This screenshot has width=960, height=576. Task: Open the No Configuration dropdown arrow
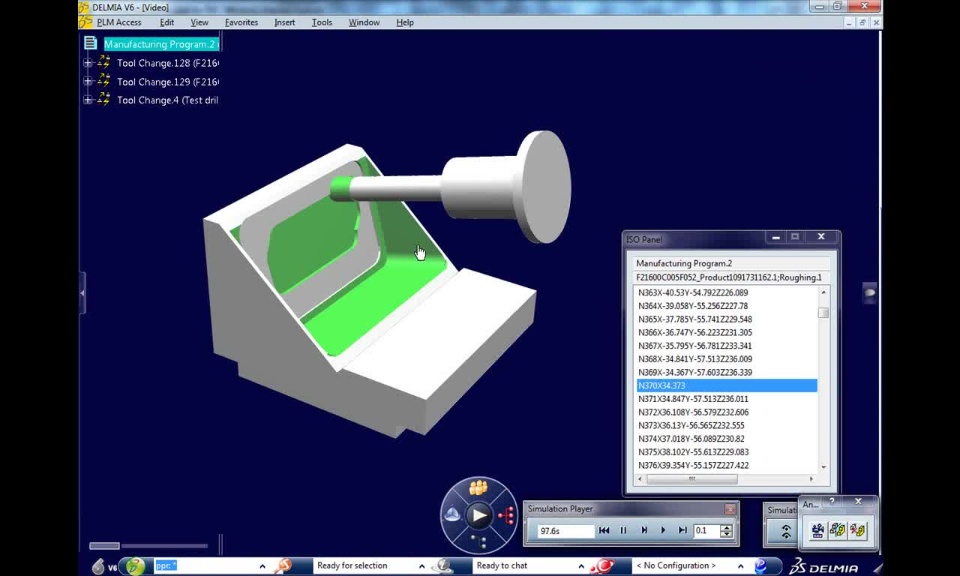pyautogui.click(x=740, y=566)
